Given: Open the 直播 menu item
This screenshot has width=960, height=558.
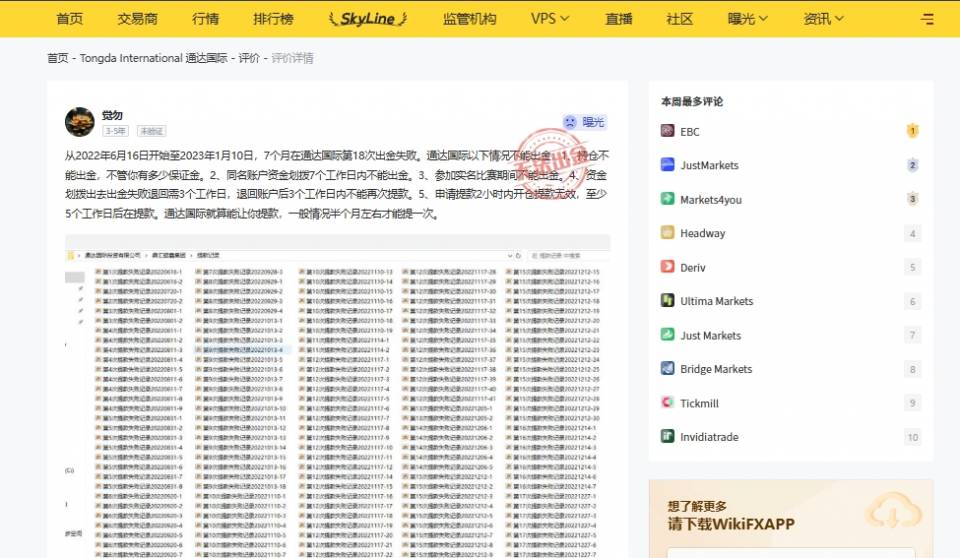Looking at the screenshot, I should tap(618, 19).
